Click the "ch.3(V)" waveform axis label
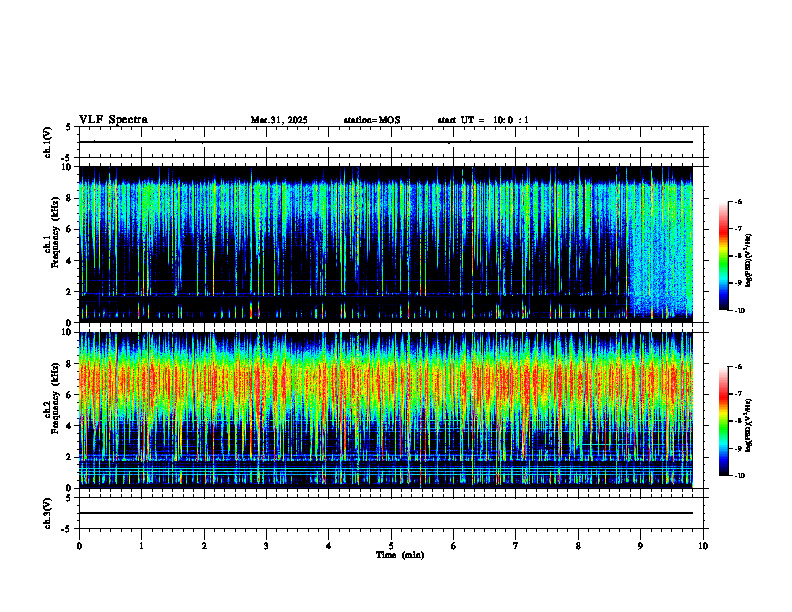 point(47,513)
